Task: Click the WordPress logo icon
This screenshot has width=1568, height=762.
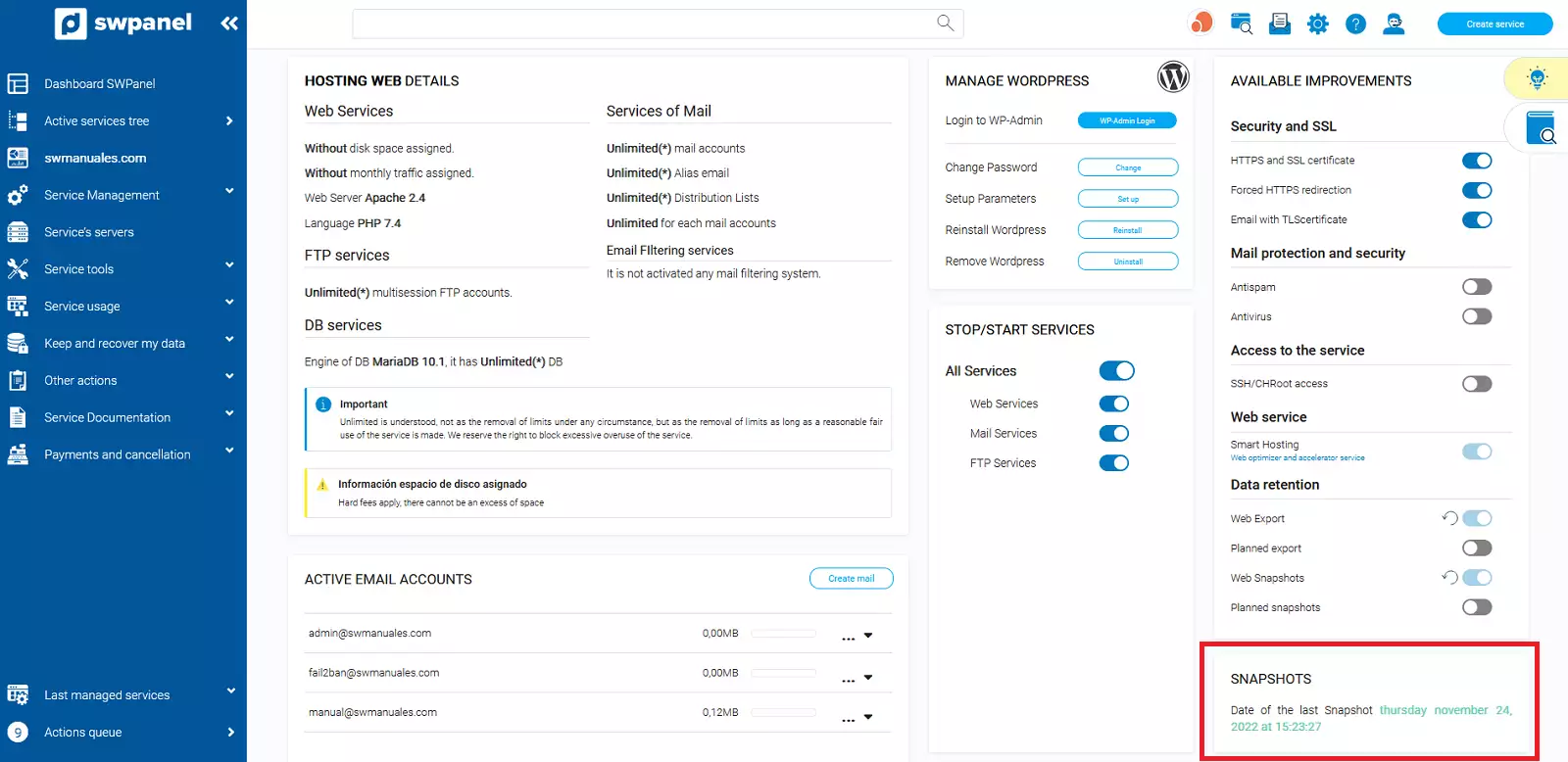Action: pos(1173,76)
